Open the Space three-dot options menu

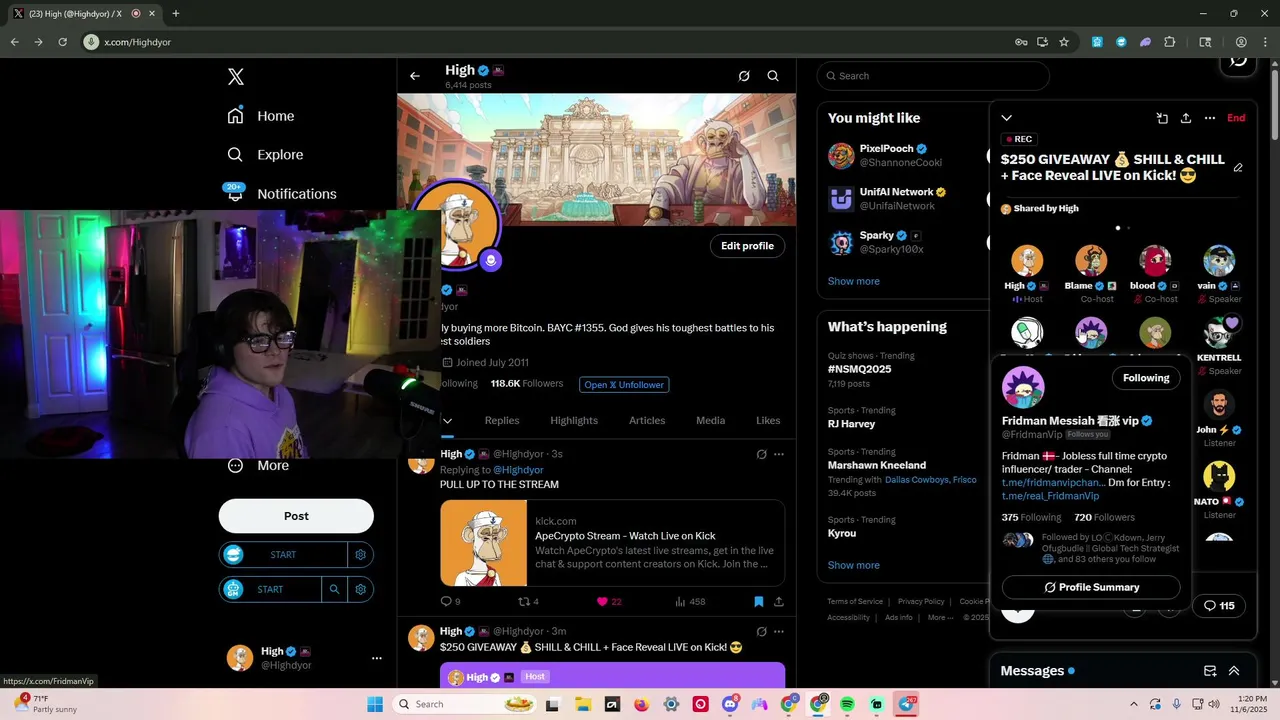(x=1210, y=118)
